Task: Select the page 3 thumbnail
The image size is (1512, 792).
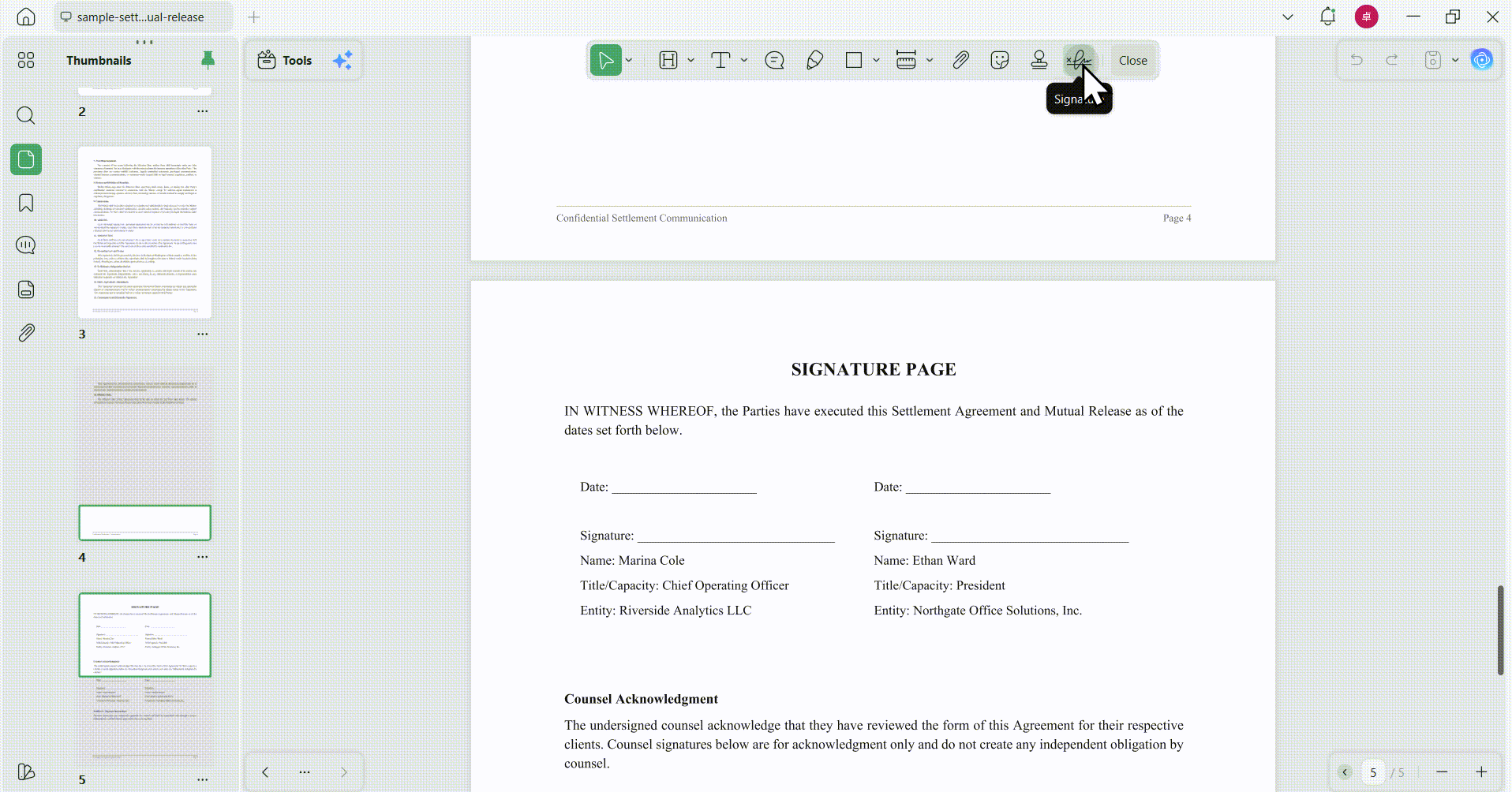Action: pyautogui.click(x=144, y=232)
